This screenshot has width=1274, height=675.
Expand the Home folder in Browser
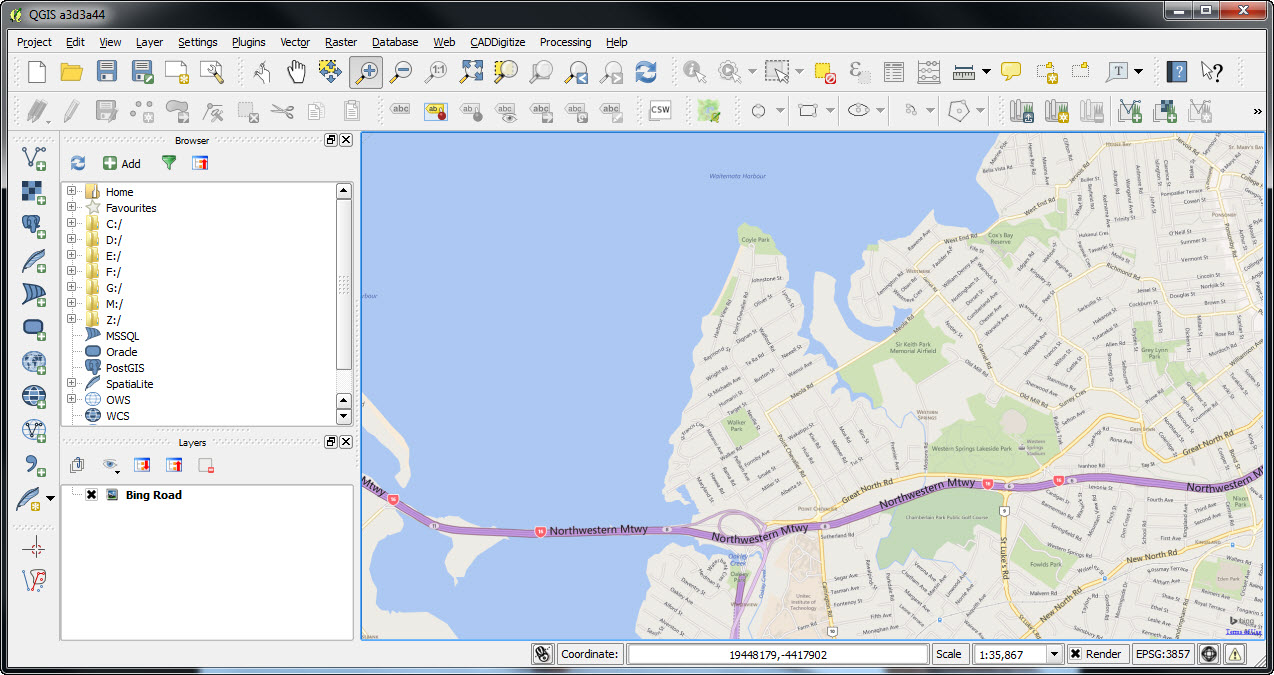(x=72, y=192)
